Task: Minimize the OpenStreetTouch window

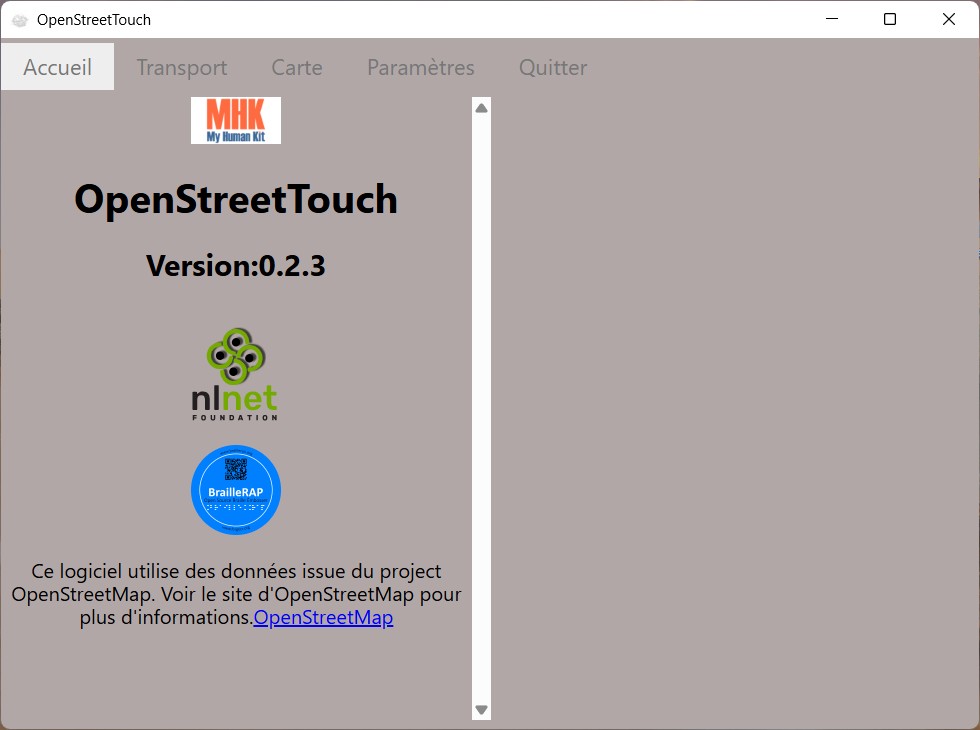Action: pyautogui.click(x=831, y=19)
